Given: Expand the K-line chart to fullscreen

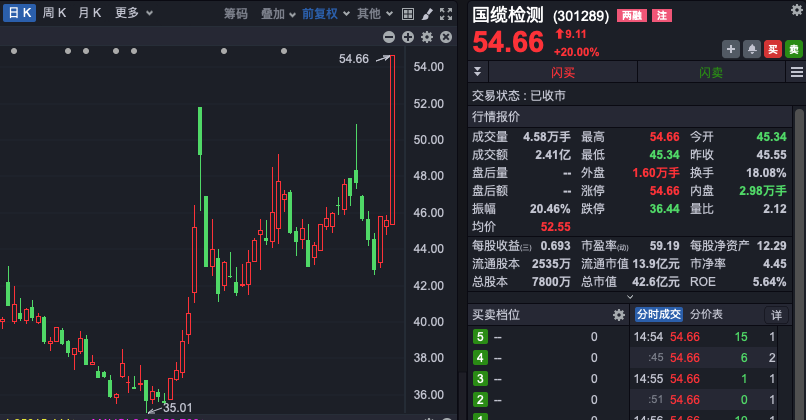Looking at the screenshot, I should 446,13.
